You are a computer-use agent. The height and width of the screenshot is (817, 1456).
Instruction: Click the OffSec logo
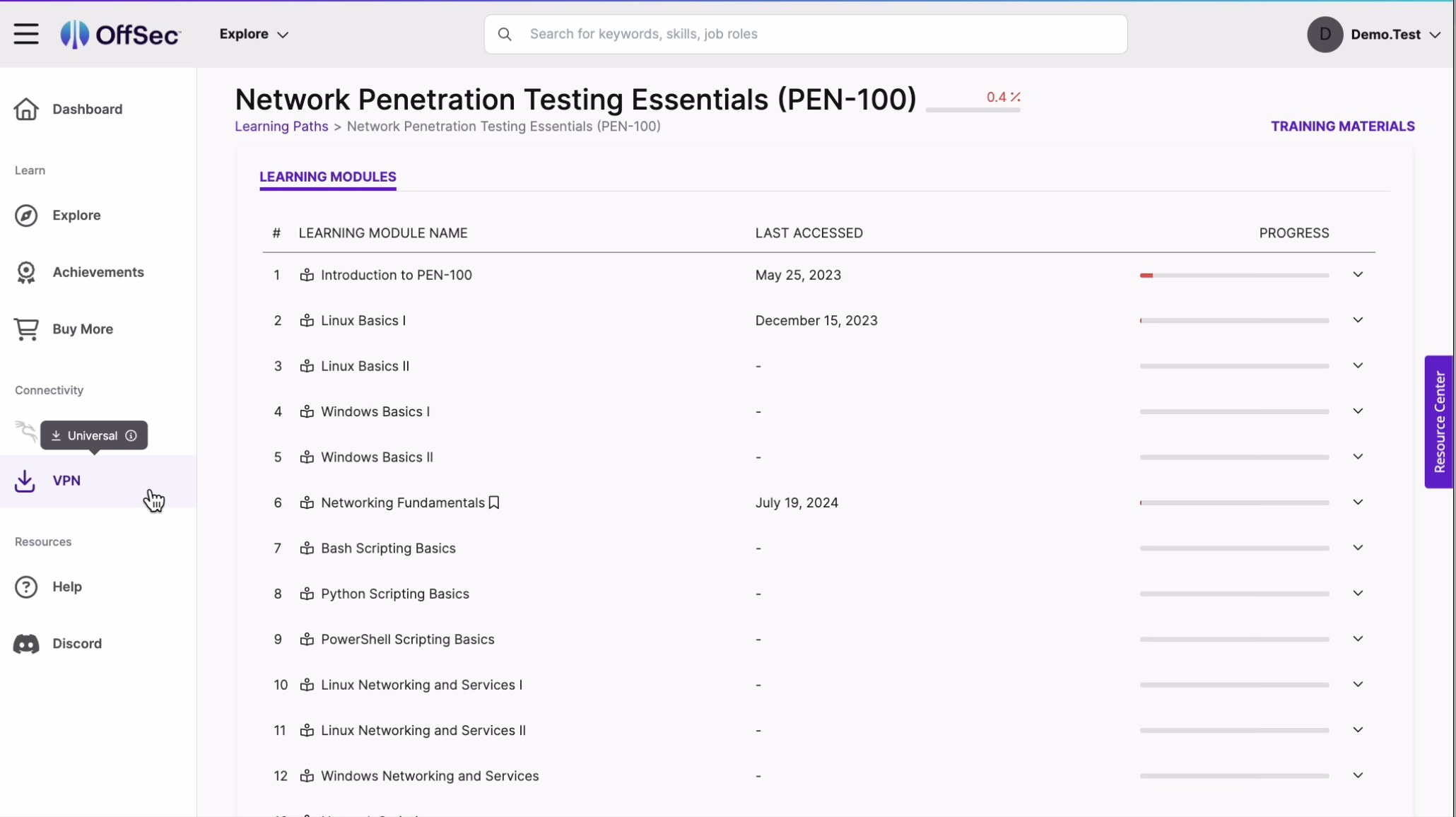pos(120,33)
